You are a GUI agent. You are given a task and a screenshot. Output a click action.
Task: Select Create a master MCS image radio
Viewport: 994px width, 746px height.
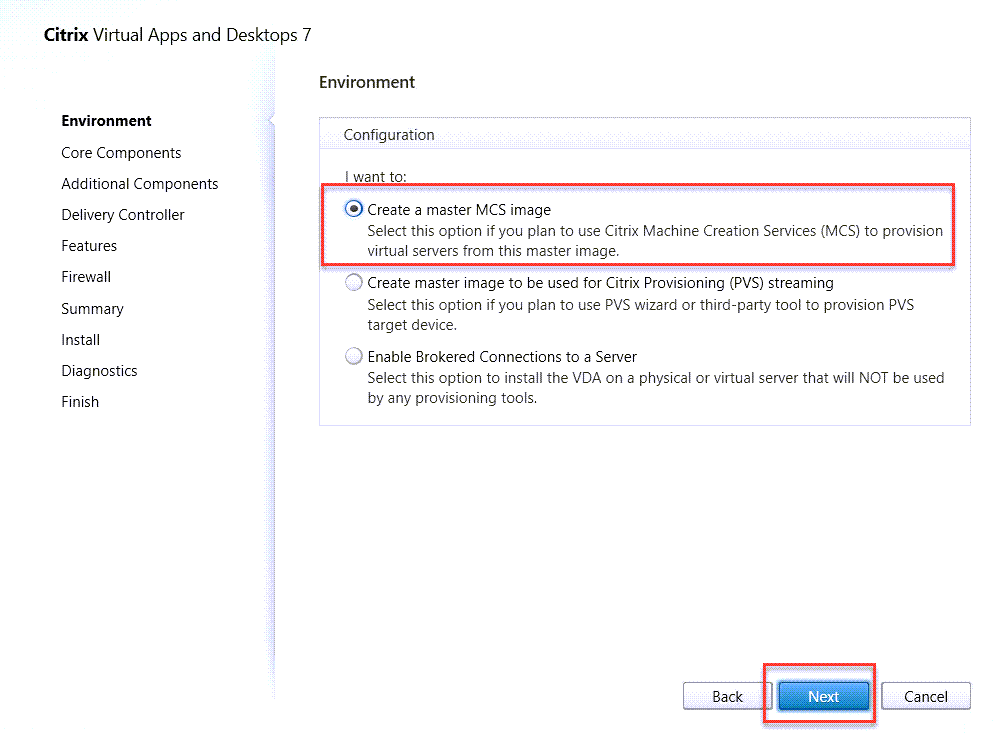click(x=353, y=210)
